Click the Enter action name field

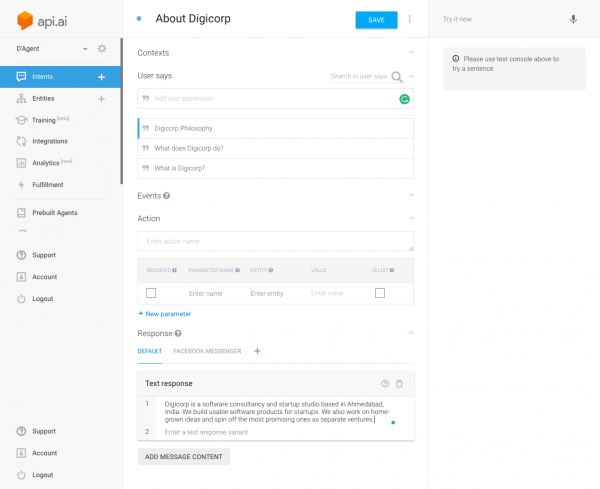pos(276,241)
